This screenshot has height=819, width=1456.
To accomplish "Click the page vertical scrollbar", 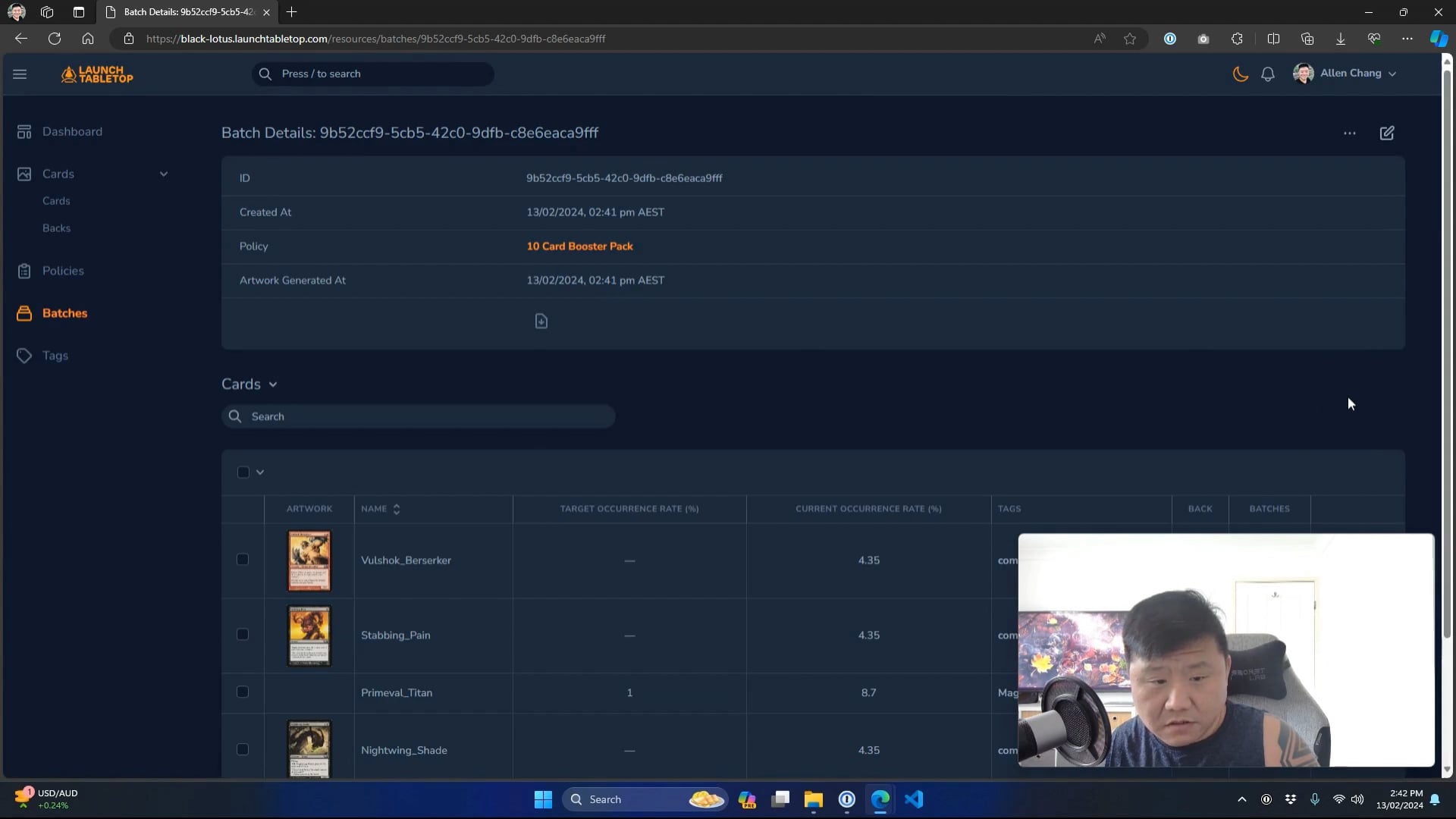I will (x=1446, y=349).
